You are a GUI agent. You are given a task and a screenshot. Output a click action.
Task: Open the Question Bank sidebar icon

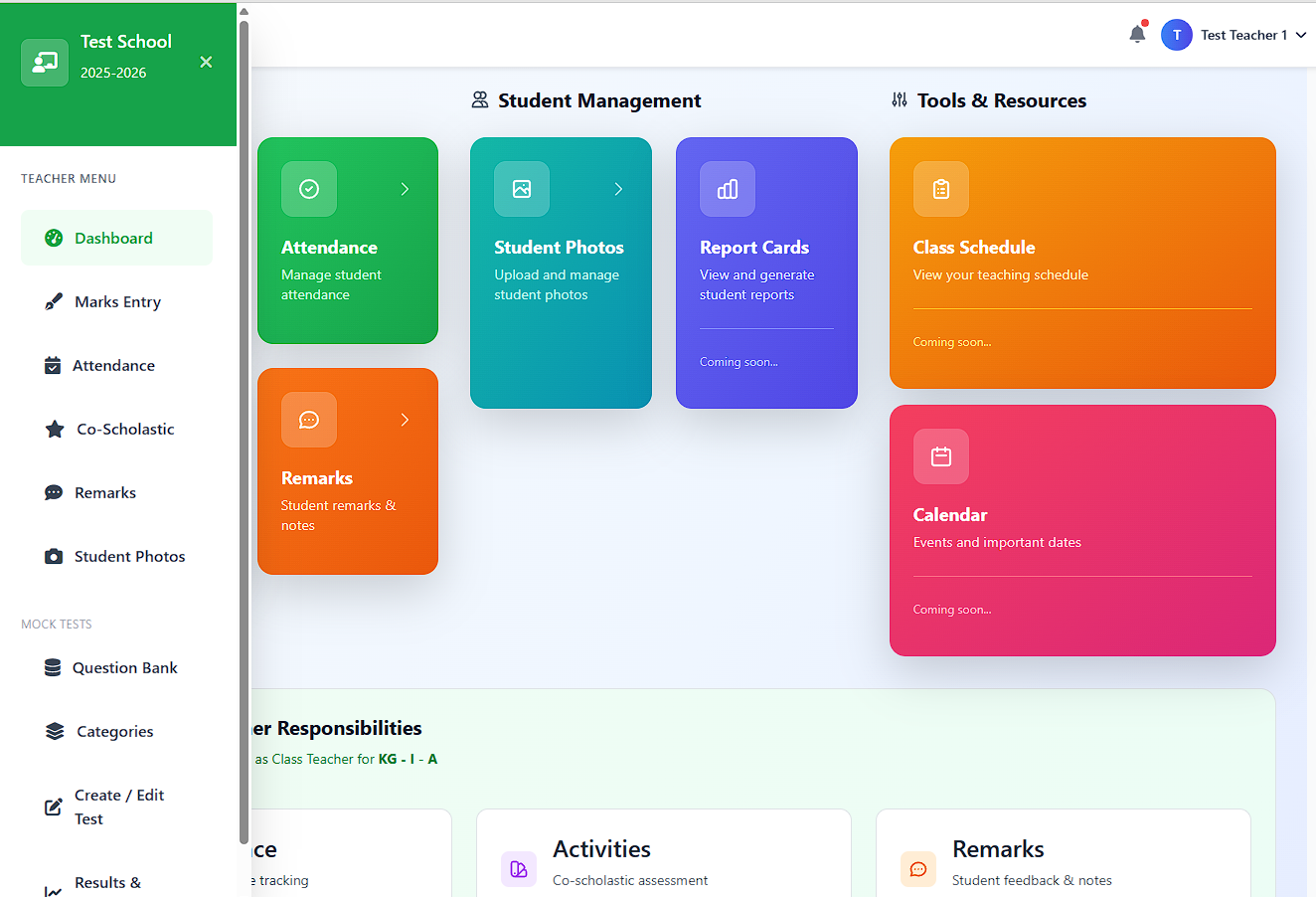click(x=53, y=667)
